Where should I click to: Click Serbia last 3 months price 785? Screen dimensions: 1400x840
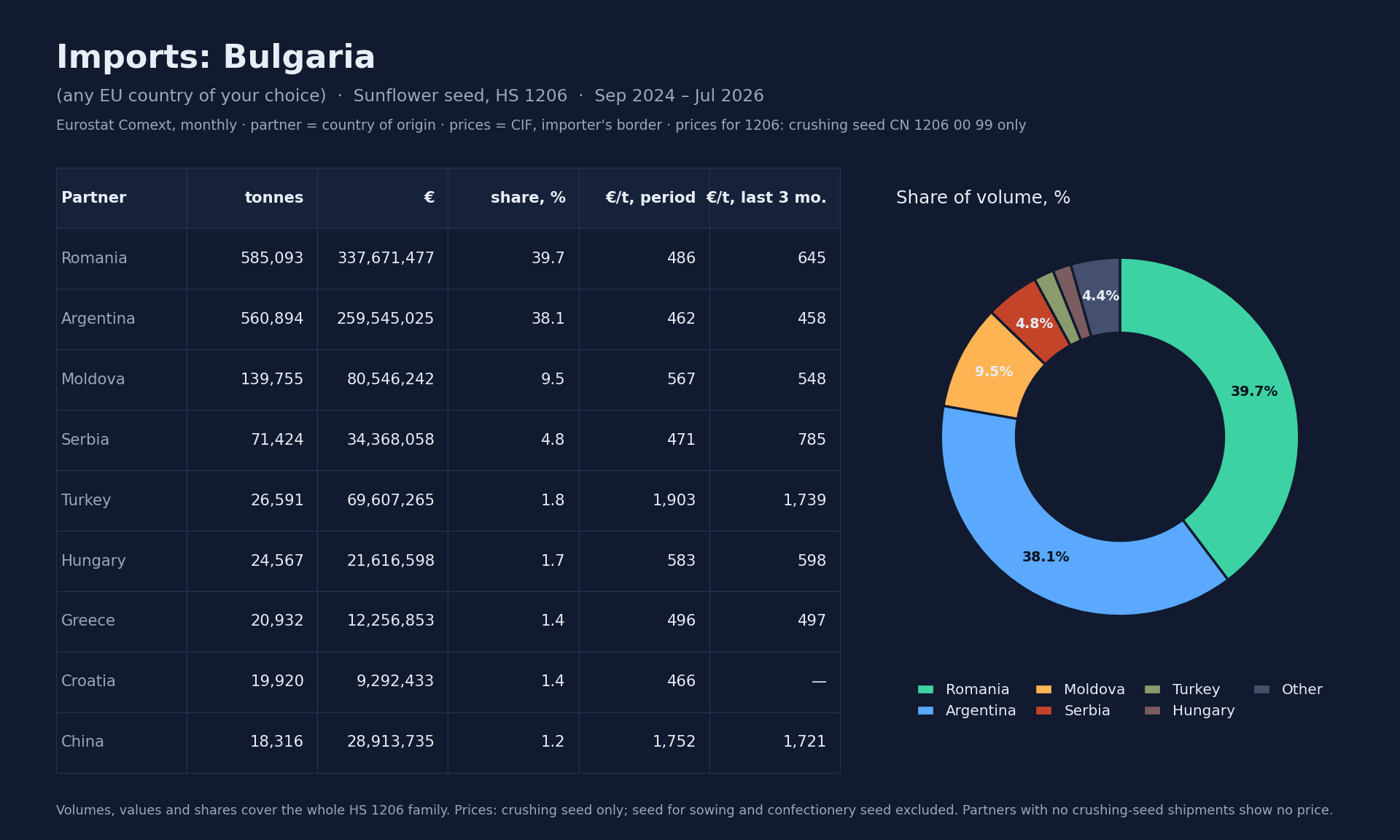click(x=812, y=440)
